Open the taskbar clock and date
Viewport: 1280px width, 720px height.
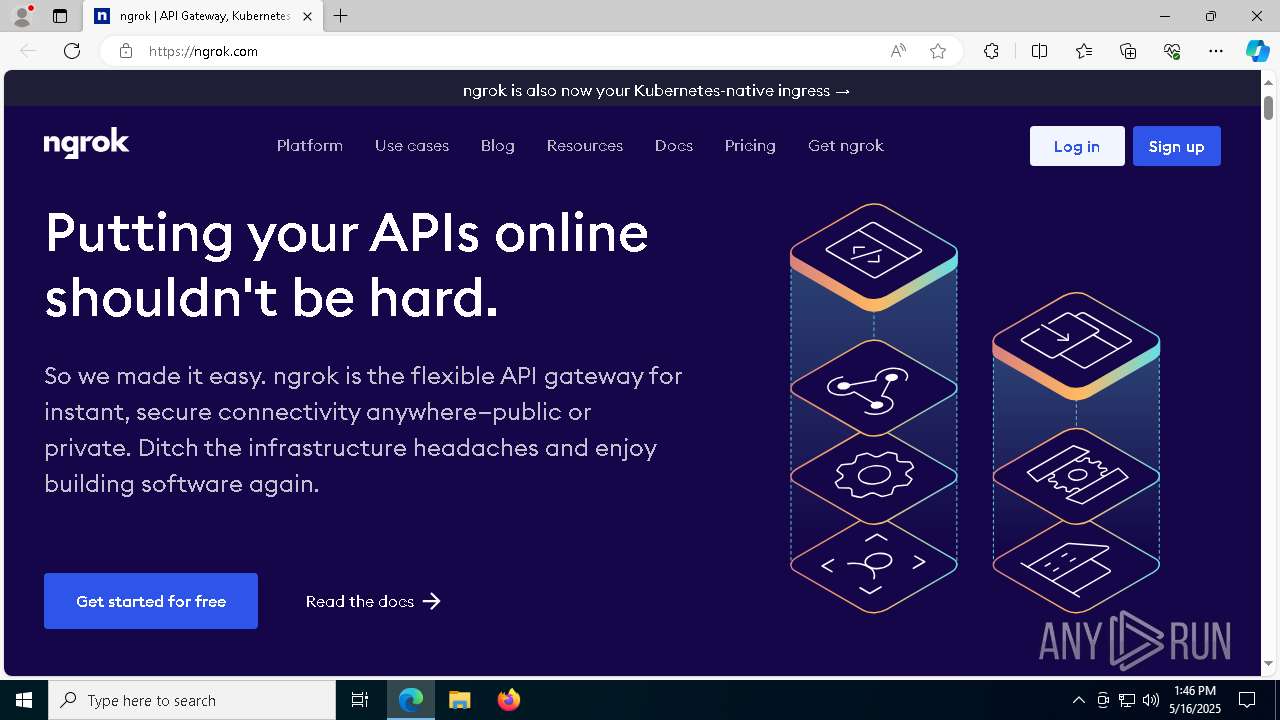point(1195,700)
